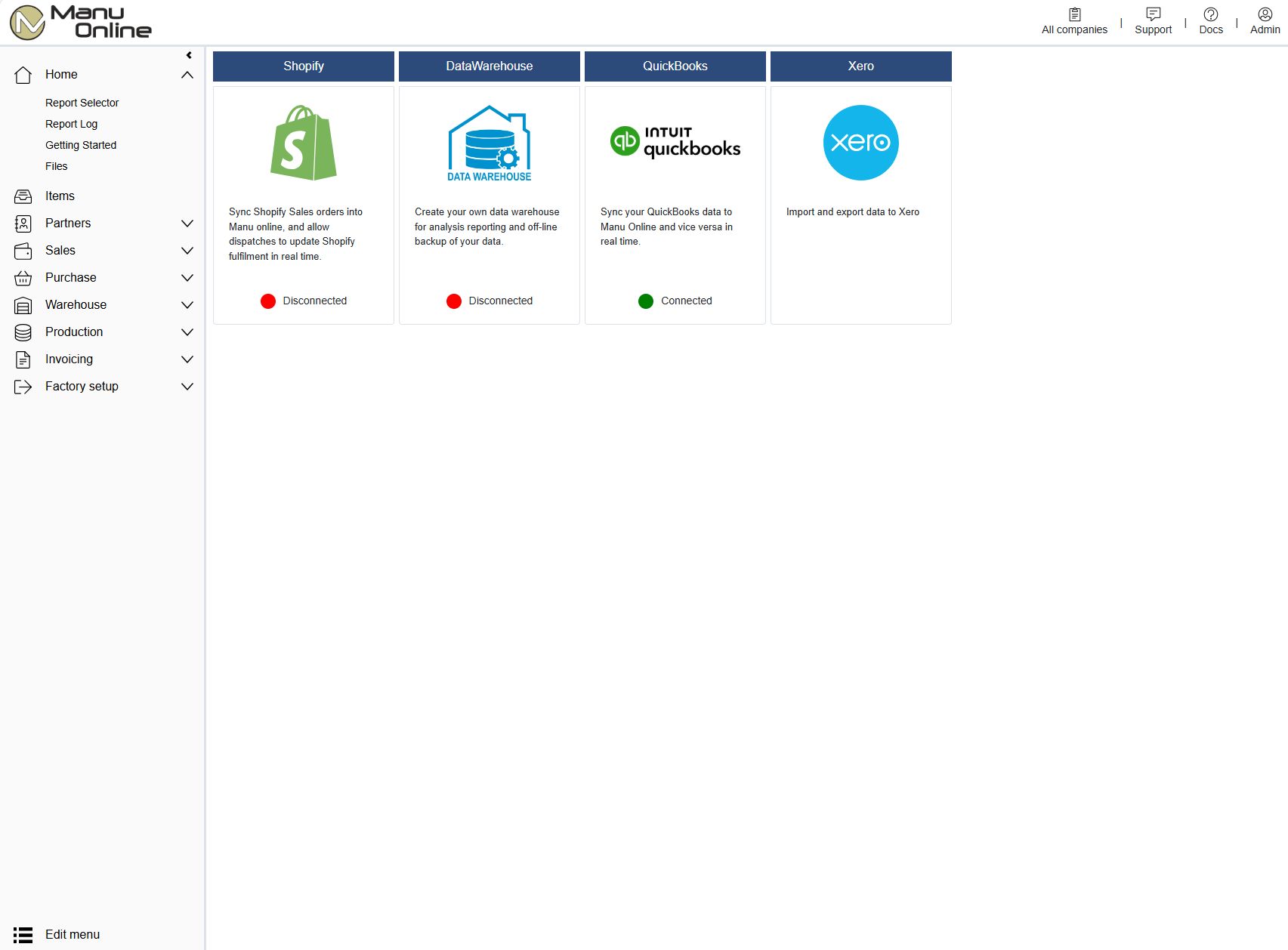Expand the Factory setup menu chevron
This screenshot has height=950, width=1288.
click(x=187, y=387)
